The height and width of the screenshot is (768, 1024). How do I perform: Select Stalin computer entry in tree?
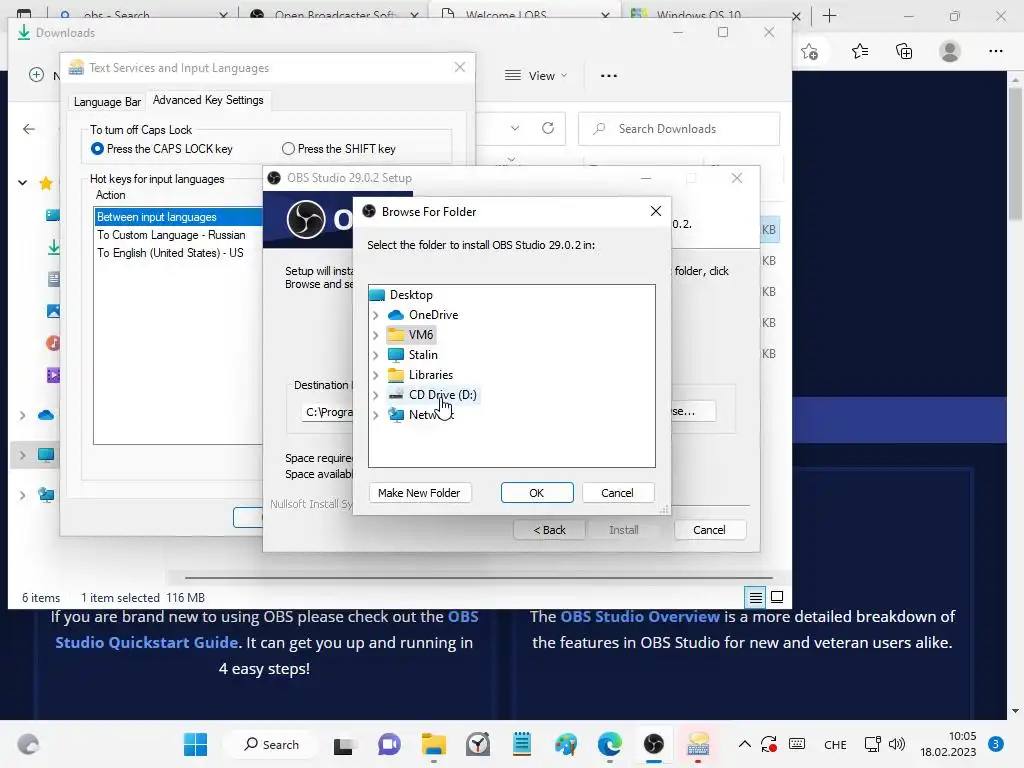coord(413,355)
